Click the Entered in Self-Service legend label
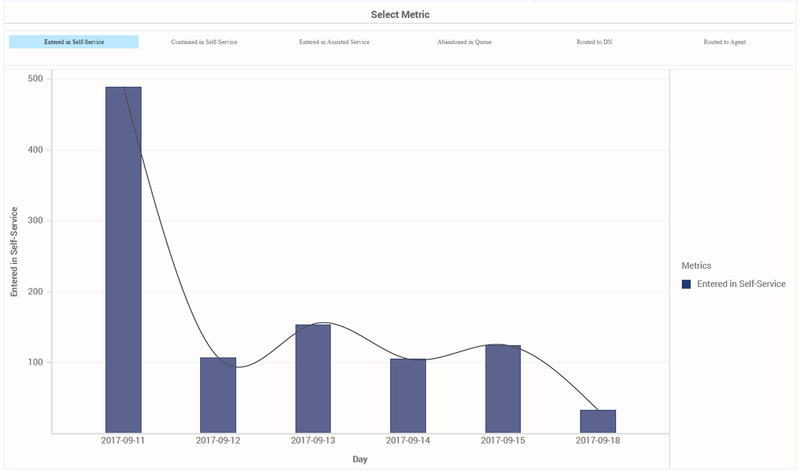Image resolution: width=800 pixels, height=473 pixels. pos(740,284)
